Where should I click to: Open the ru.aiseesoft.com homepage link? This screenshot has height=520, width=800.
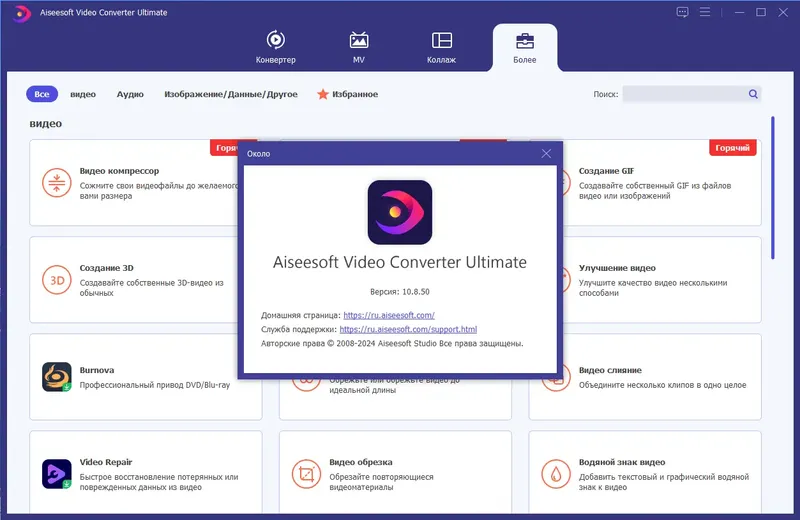(389, 315)
